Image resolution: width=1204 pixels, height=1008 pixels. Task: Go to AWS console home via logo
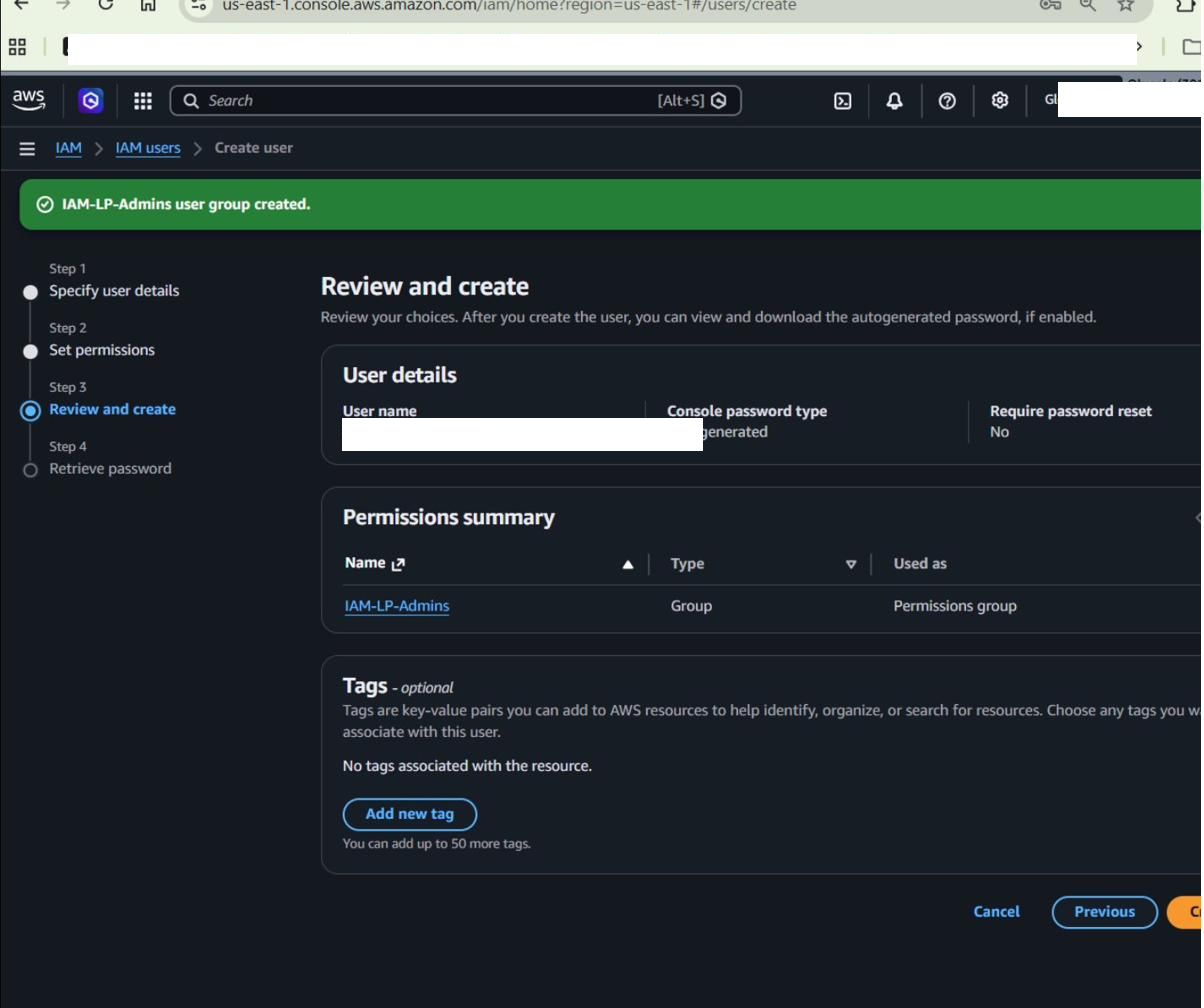29,100
